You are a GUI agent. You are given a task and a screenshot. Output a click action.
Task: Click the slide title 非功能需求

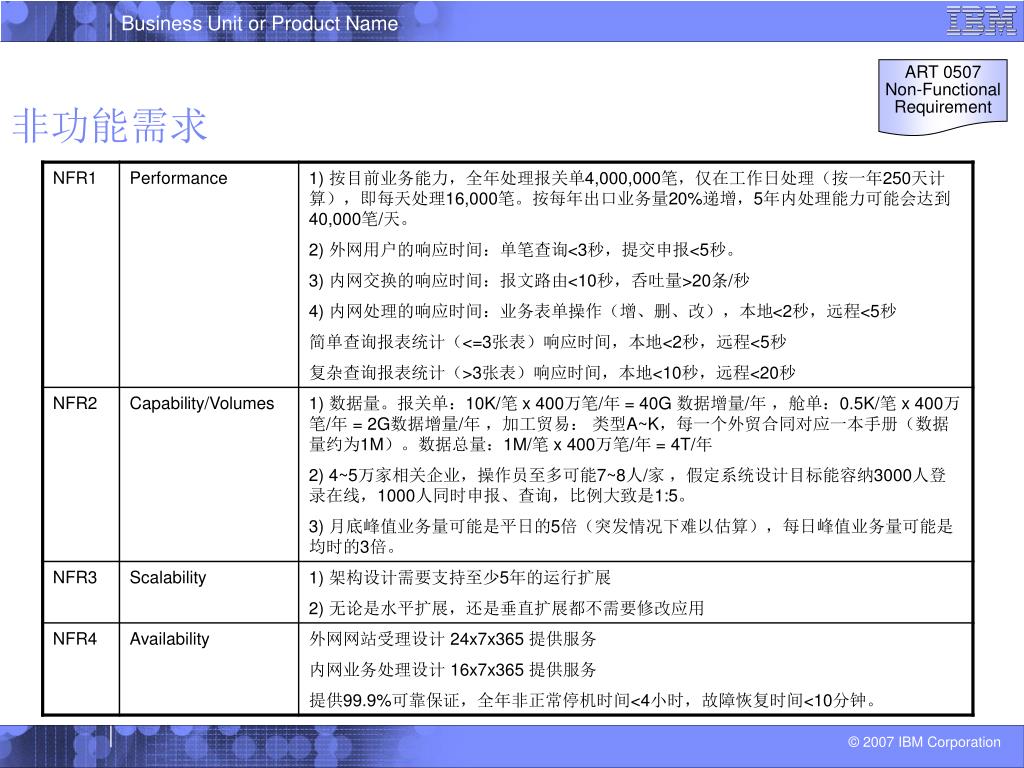(x=110, y=125)
